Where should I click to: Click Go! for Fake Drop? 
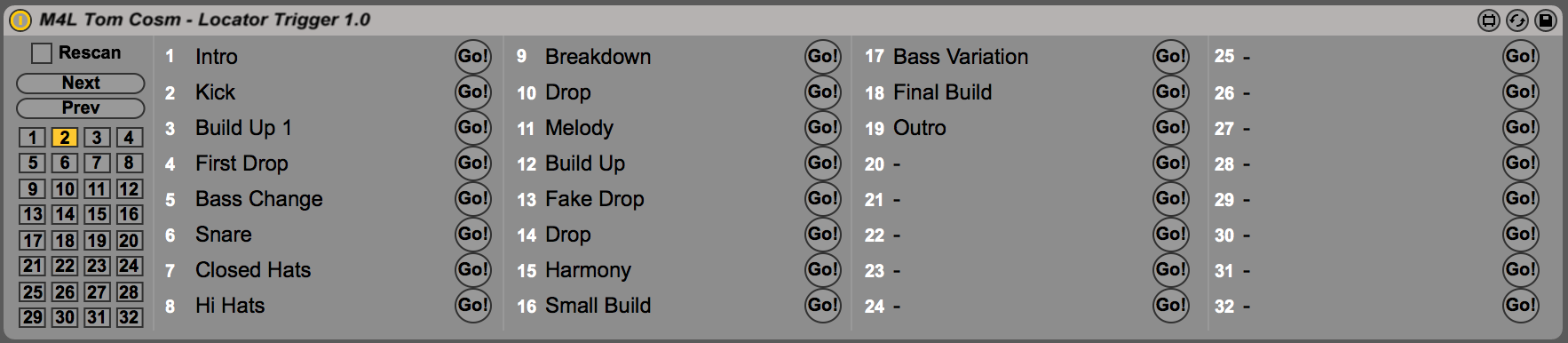(x=823, y=198)
